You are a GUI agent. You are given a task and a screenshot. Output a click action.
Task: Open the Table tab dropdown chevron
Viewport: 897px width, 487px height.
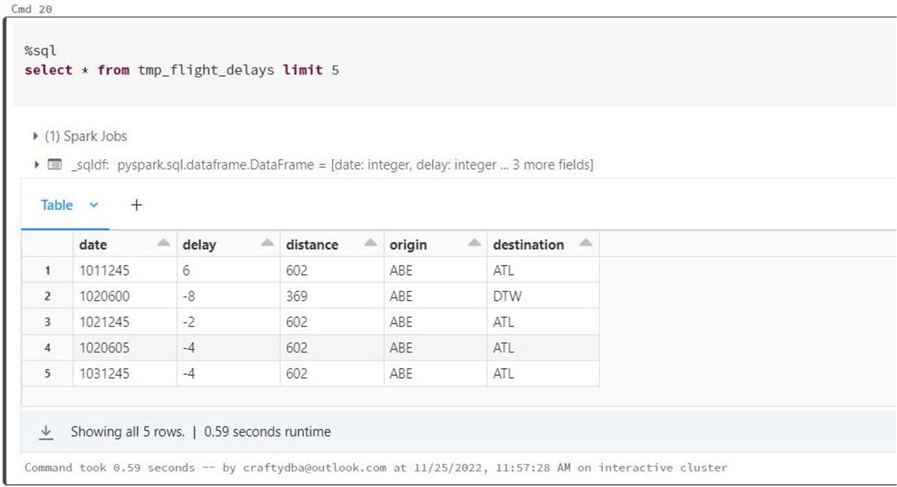click(x=94, y=205)
